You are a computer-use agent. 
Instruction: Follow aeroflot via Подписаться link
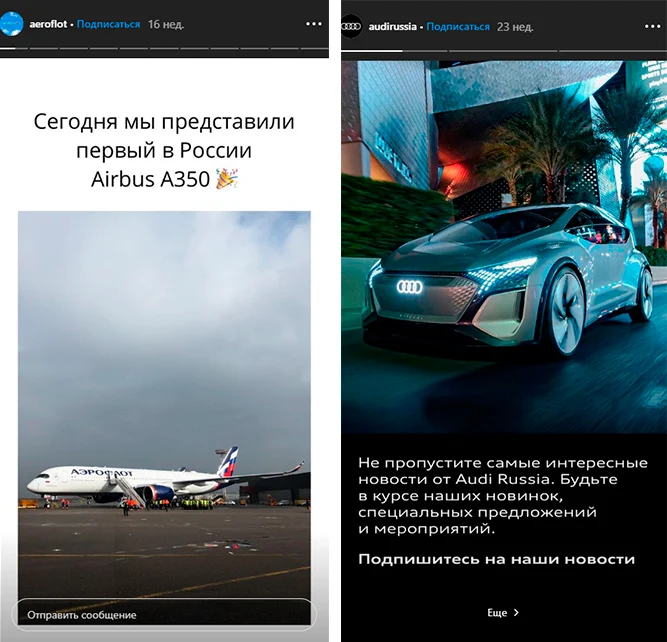coord(108,24)
